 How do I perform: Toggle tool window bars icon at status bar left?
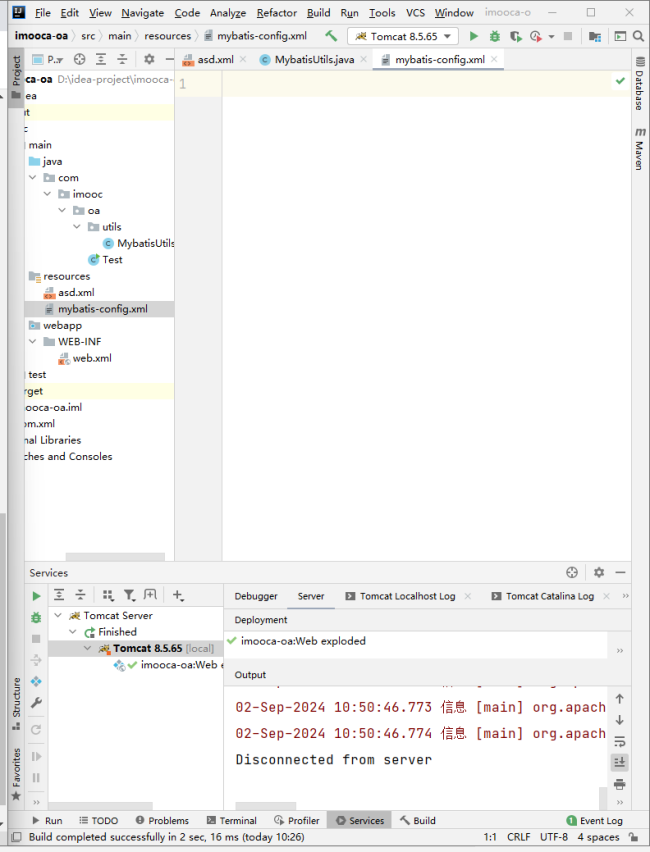tap(17, 837)
